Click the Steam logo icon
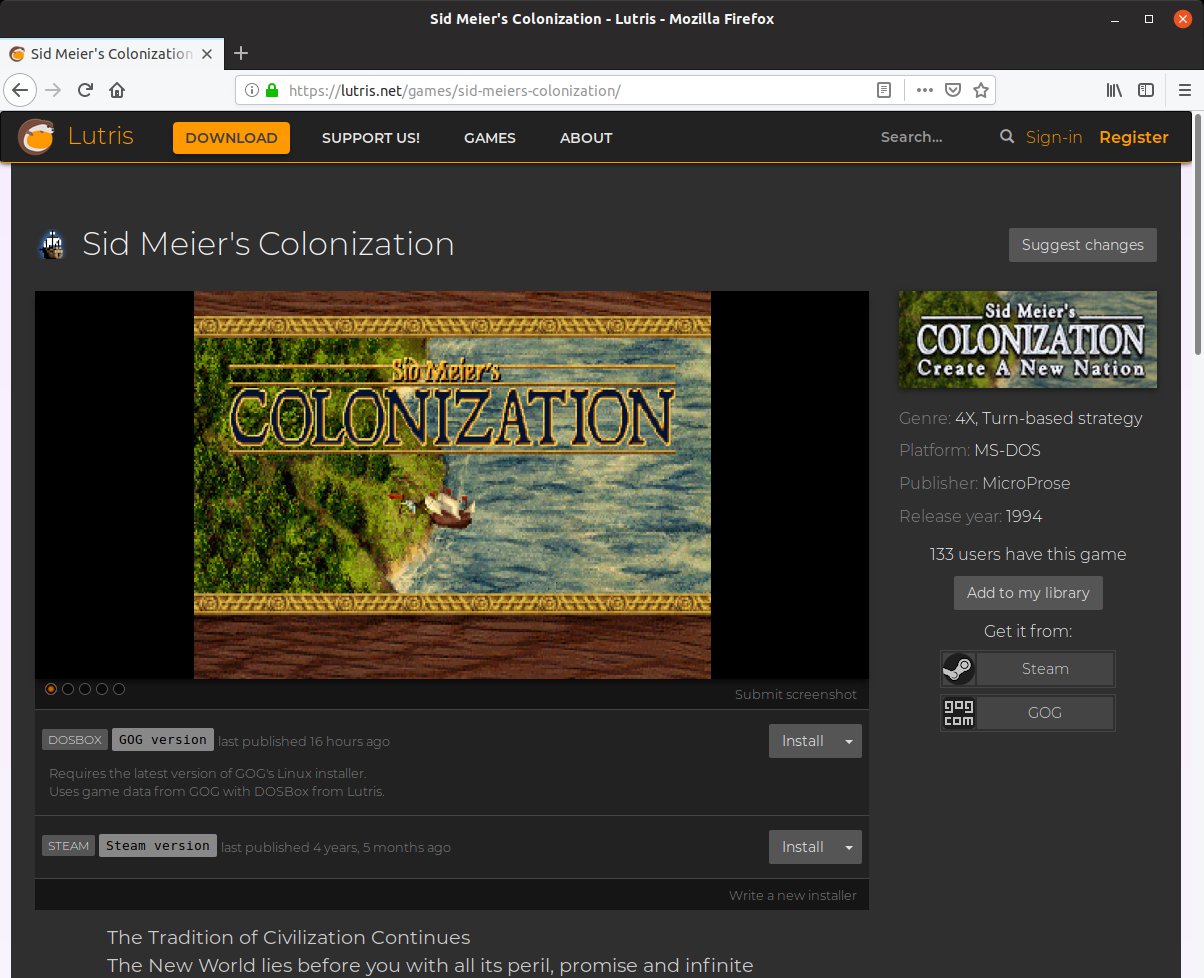 [x=959, y=669]
